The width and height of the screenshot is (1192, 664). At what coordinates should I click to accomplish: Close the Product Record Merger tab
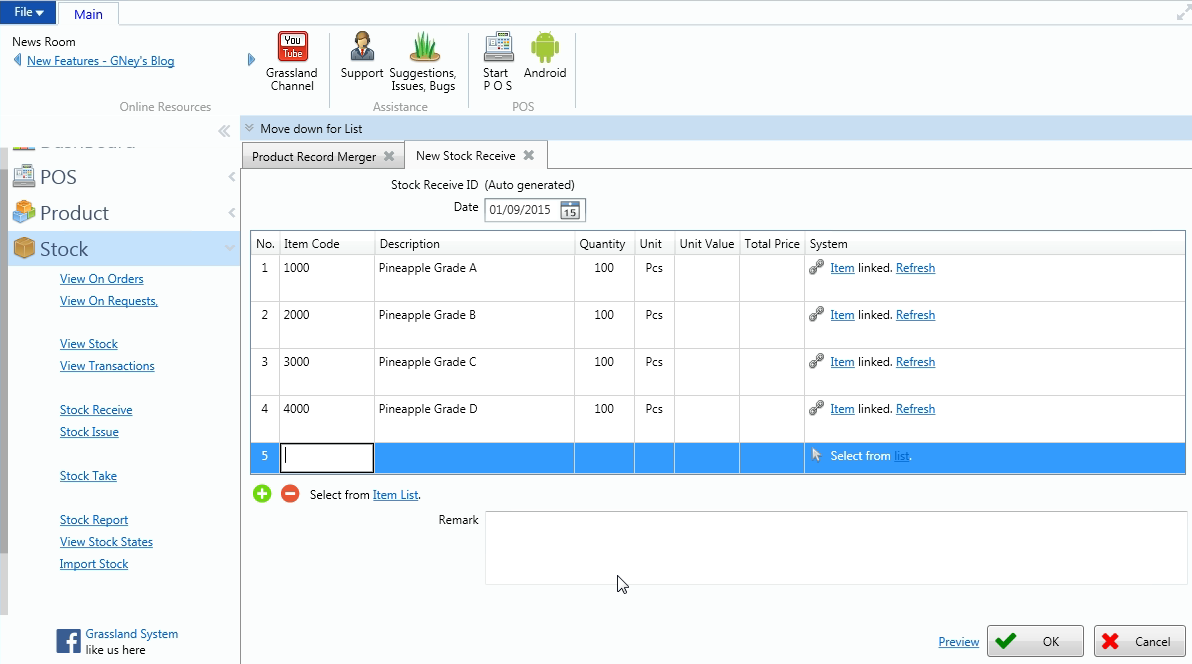click(389, 156)
